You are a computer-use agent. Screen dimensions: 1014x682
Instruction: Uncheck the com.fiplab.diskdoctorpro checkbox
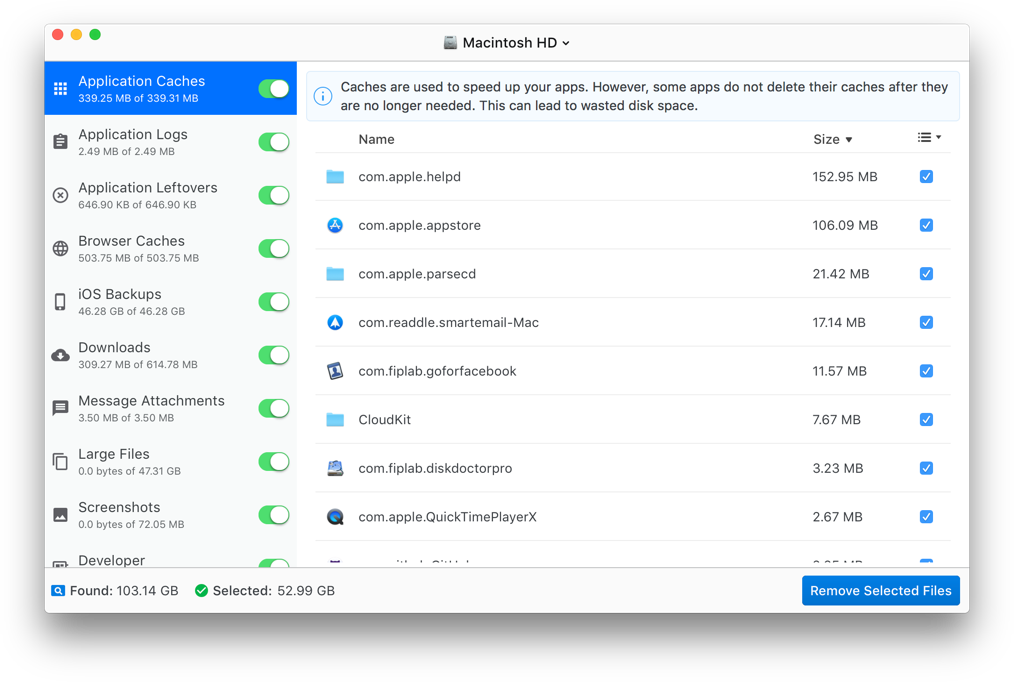coord(926,468)
